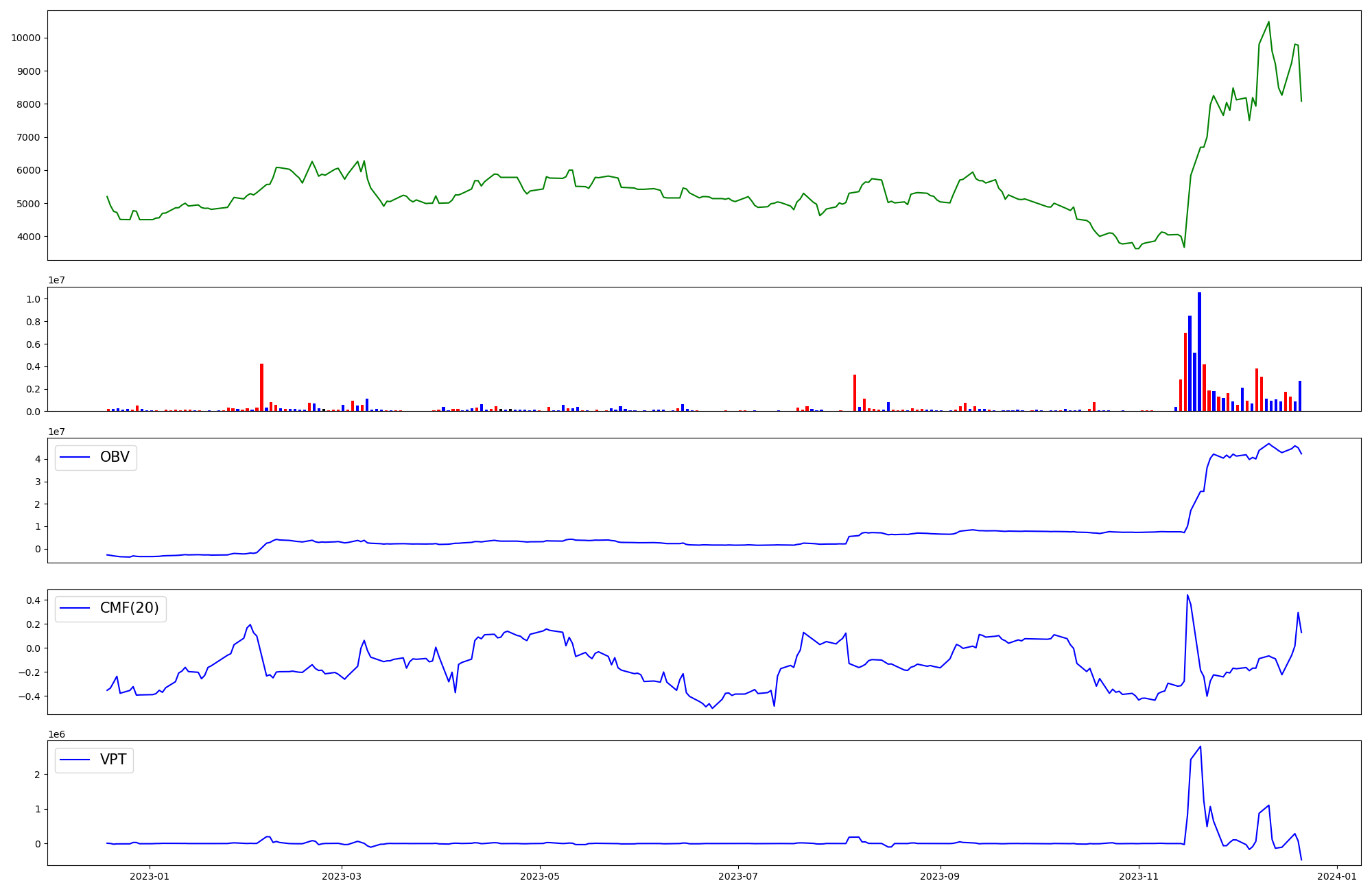1372x892 pixels.
Task: Click the 1e6 exponent above VPT chart
Action: (56, 735)
